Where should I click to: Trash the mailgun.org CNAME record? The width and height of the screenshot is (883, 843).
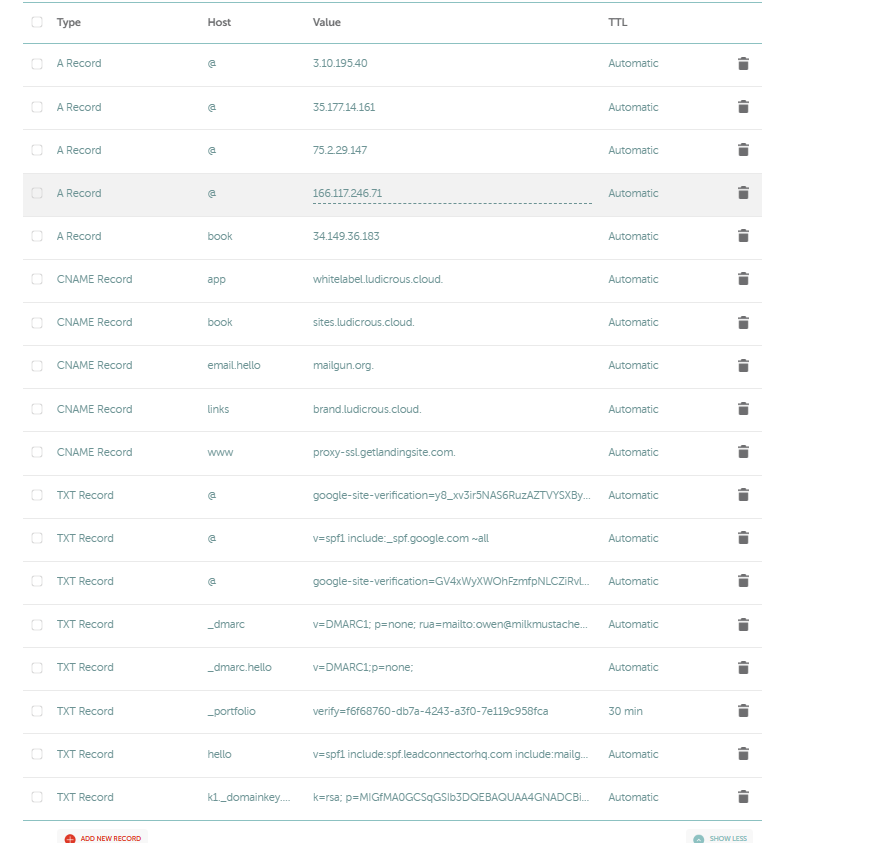tap(743, 366)
